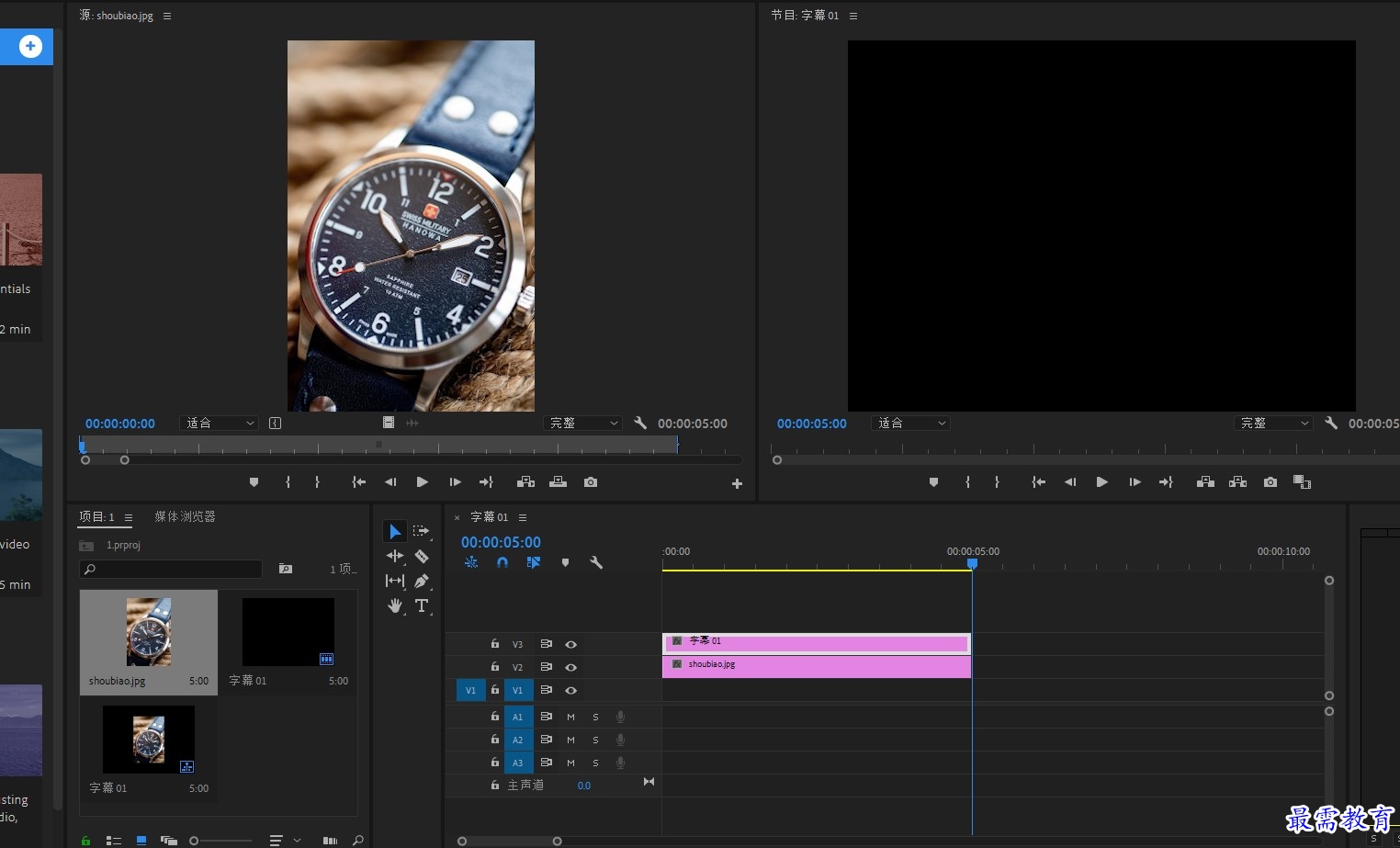Screen dimensions: 1400x848
Task: Open program monitor zoom level dropdown
Action: [910, 424]
